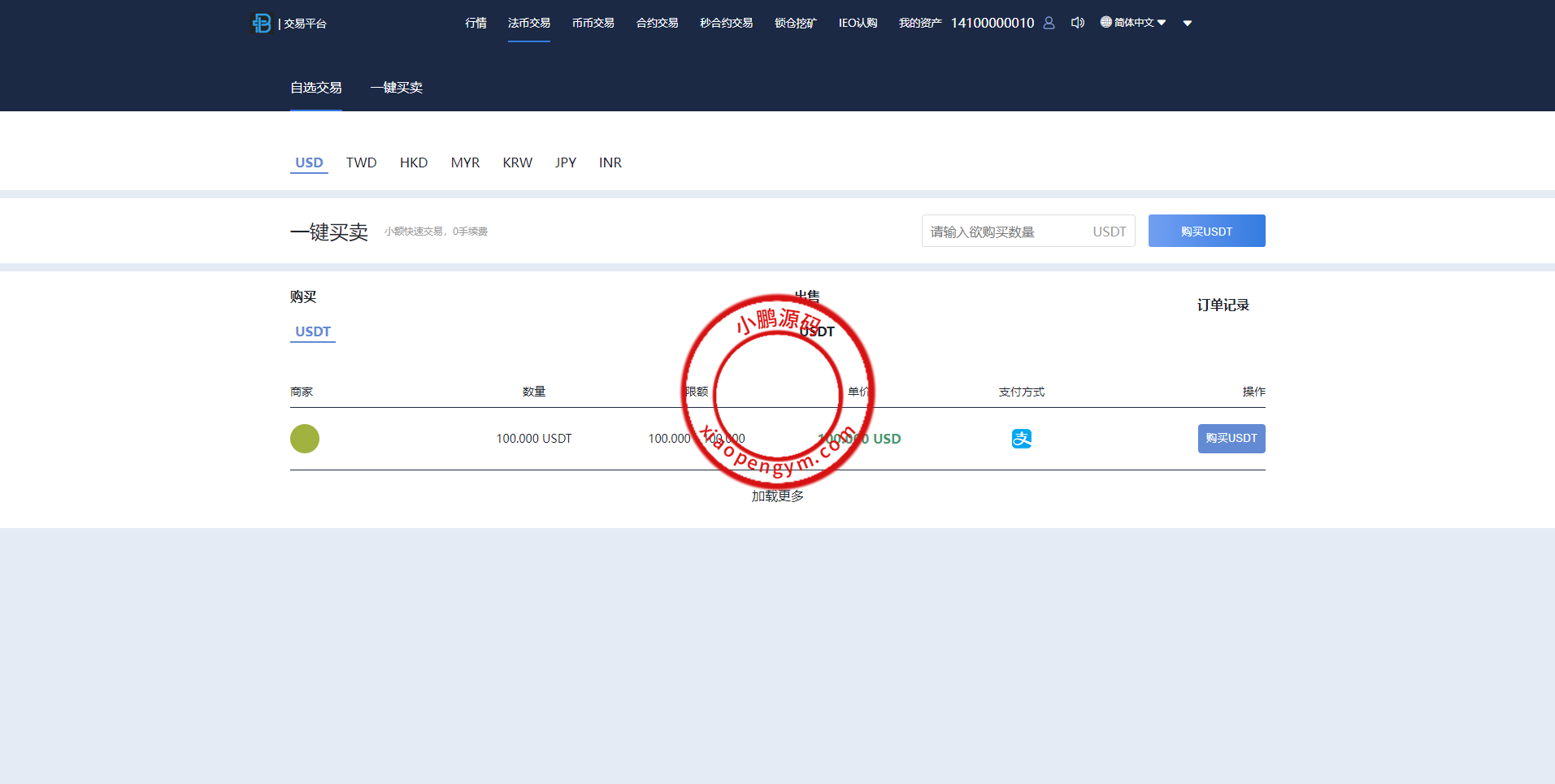This screenshot has width=1555, height=784.
Task: Go to 币币交易 in navigation
Action: point(593,23)
